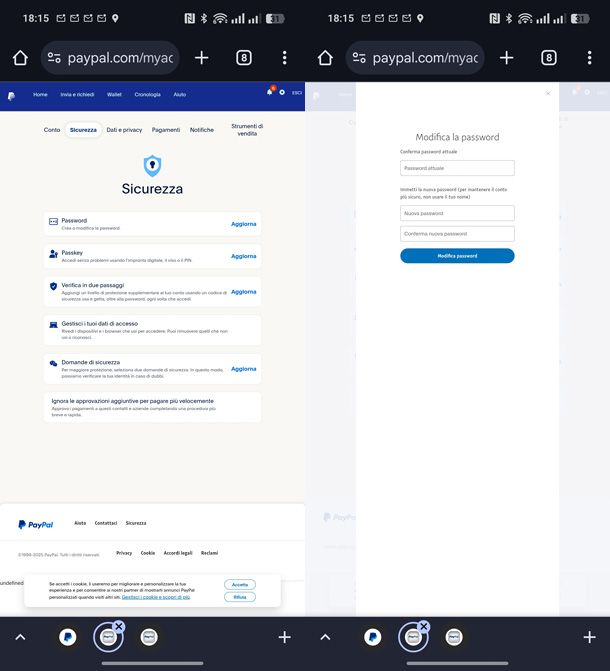The height and width of the screenshot is (671, 610).
Task: Open three-dot browser menu on right phone
Action: tap(589, 58)
